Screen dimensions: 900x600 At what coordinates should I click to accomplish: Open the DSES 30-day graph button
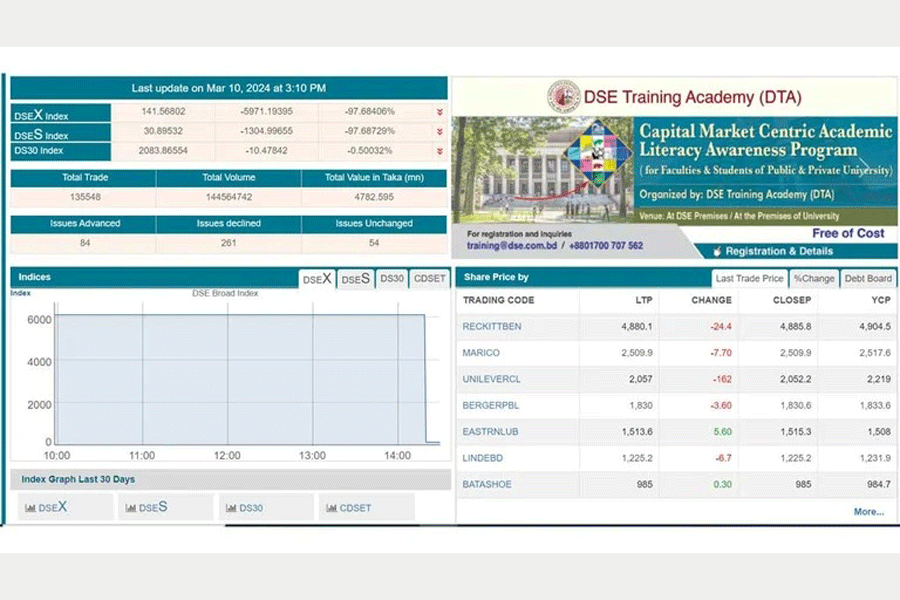[x=165, y=508]
